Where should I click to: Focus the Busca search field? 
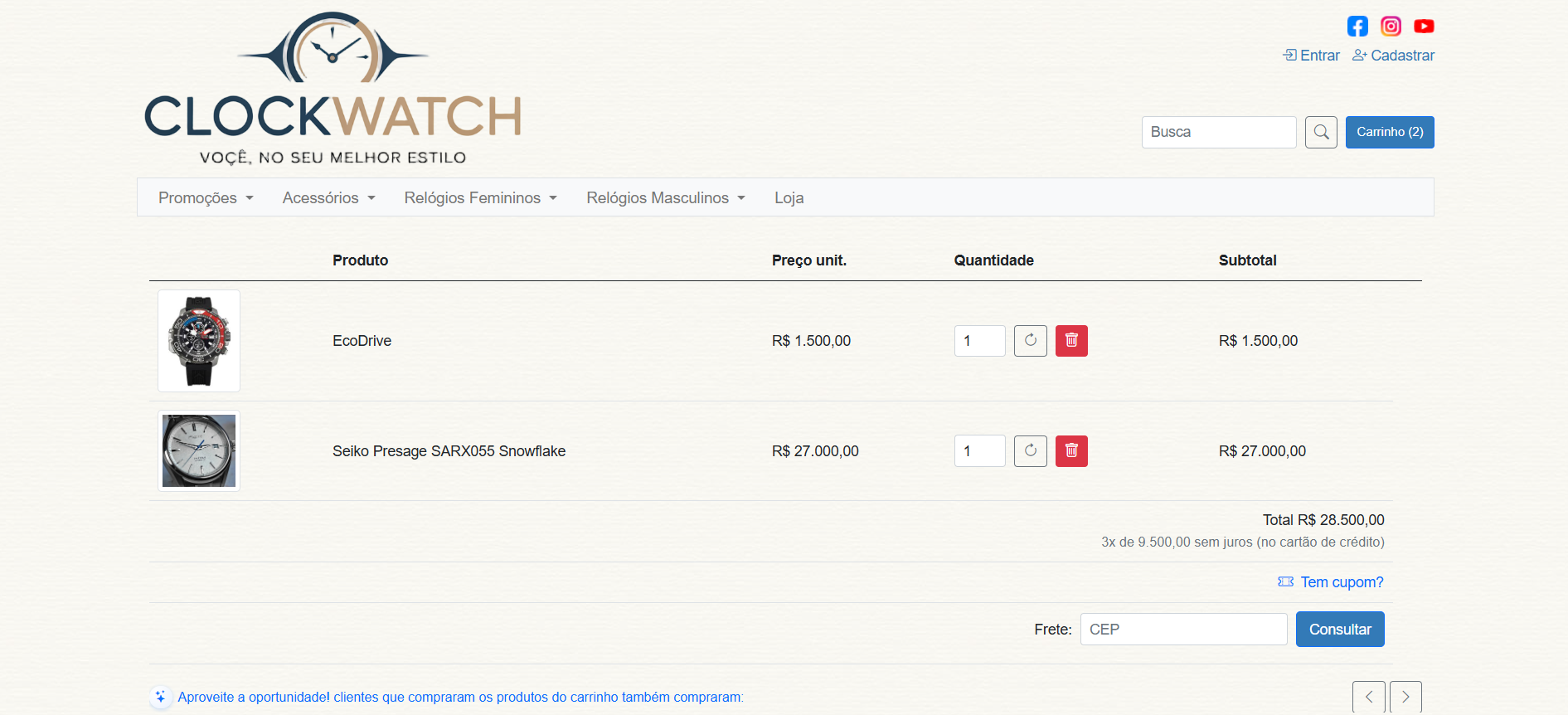click(1219, 132)
